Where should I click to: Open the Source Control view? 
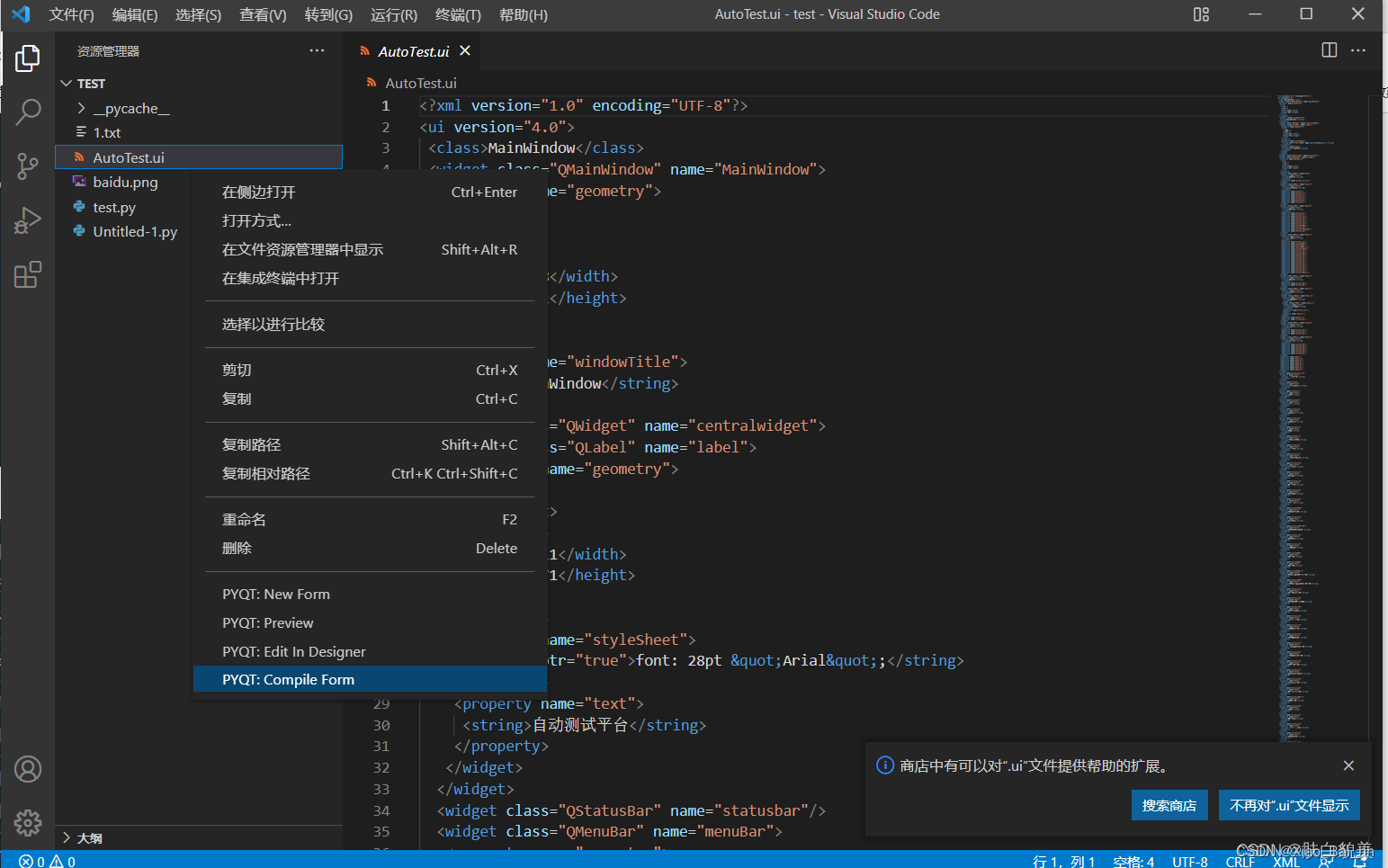point(28,166)
